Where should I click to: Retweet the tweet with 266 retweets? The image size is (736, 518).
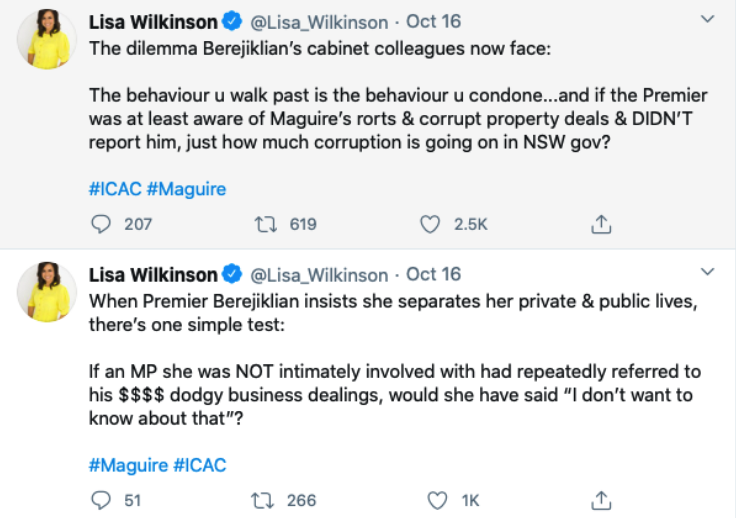267,499
